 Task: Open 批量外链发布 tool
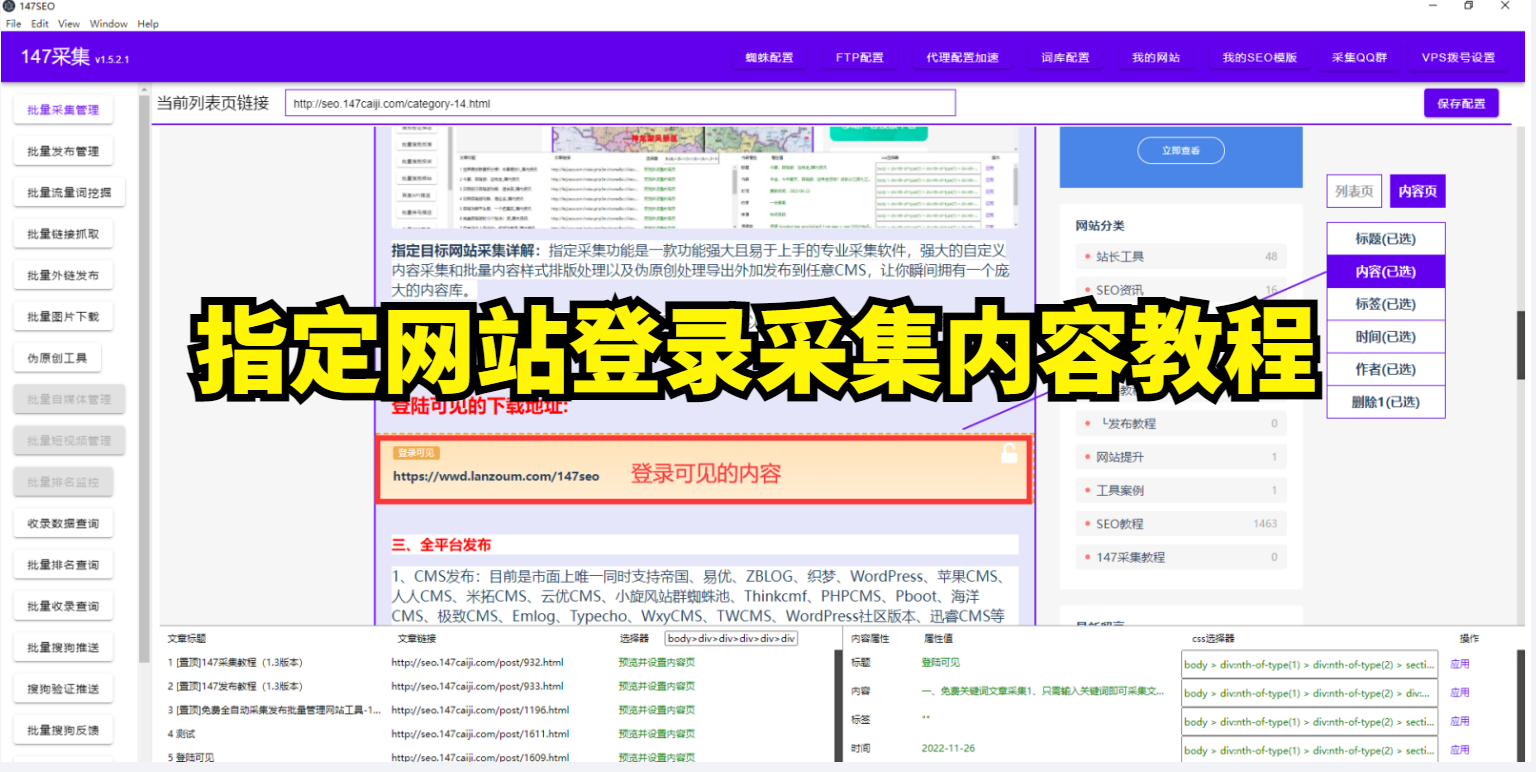tap(63, 275)
